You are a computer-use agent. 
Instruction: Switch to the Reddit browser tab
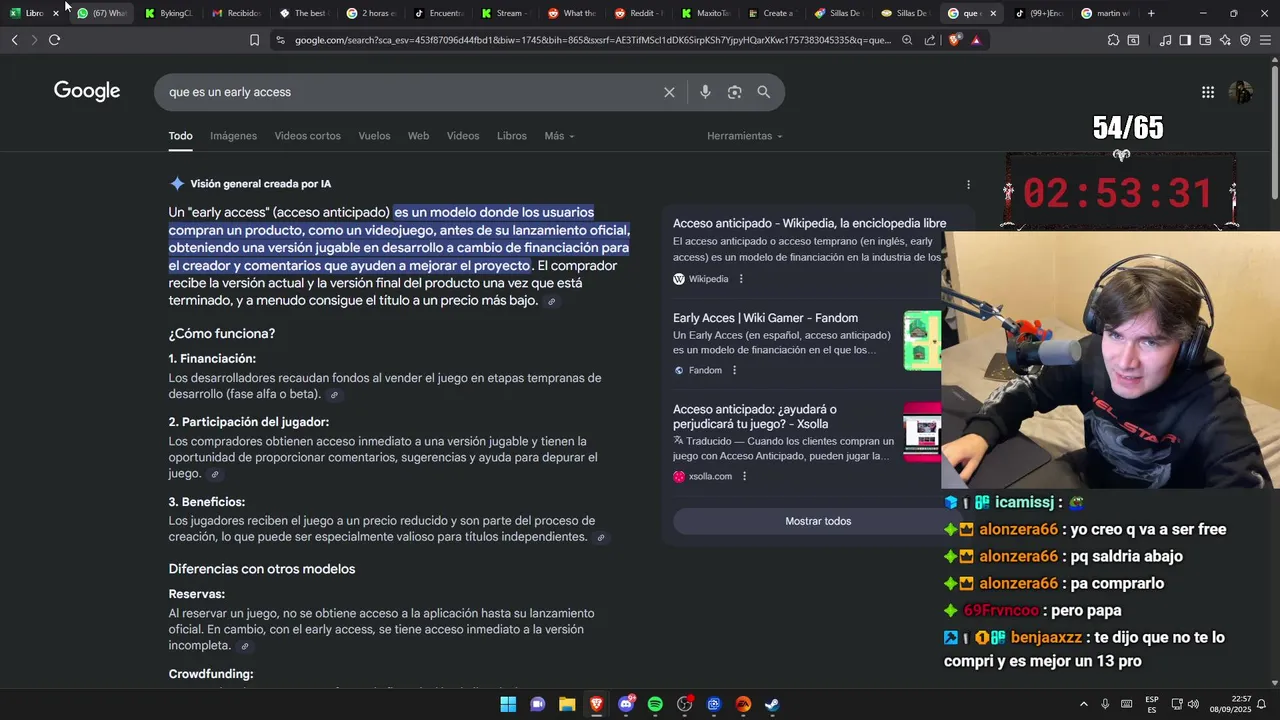coord(637,13)
